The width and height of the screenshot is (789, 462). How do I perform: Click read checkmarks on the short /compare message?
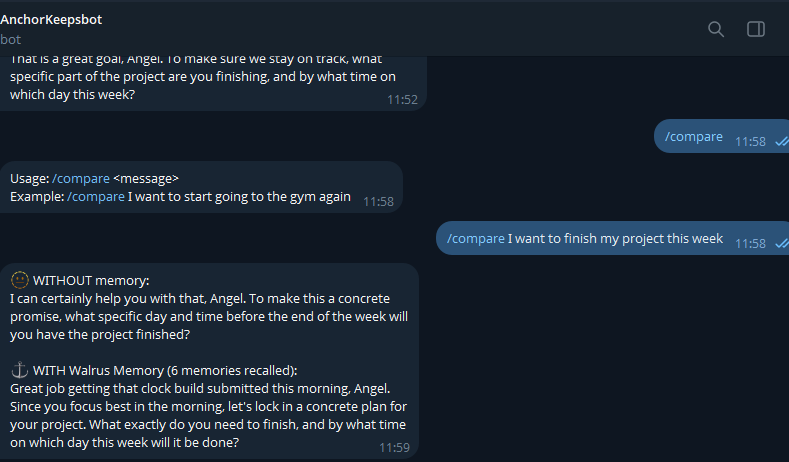pos(782,142)
